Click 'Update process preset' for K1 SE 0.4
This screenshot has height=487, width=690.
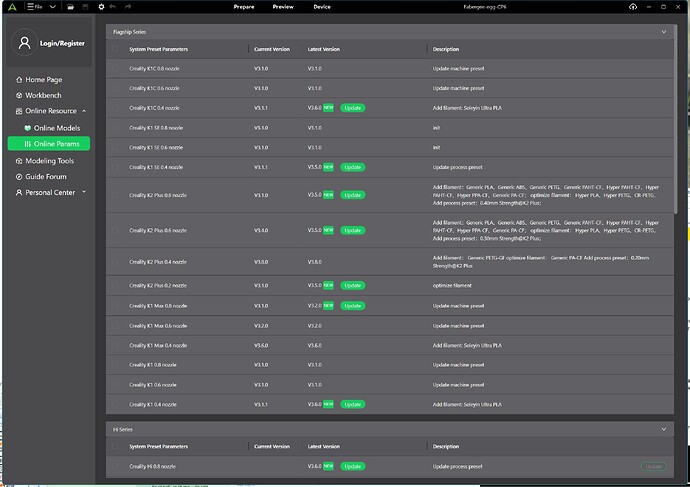click(x=457, y=167)
